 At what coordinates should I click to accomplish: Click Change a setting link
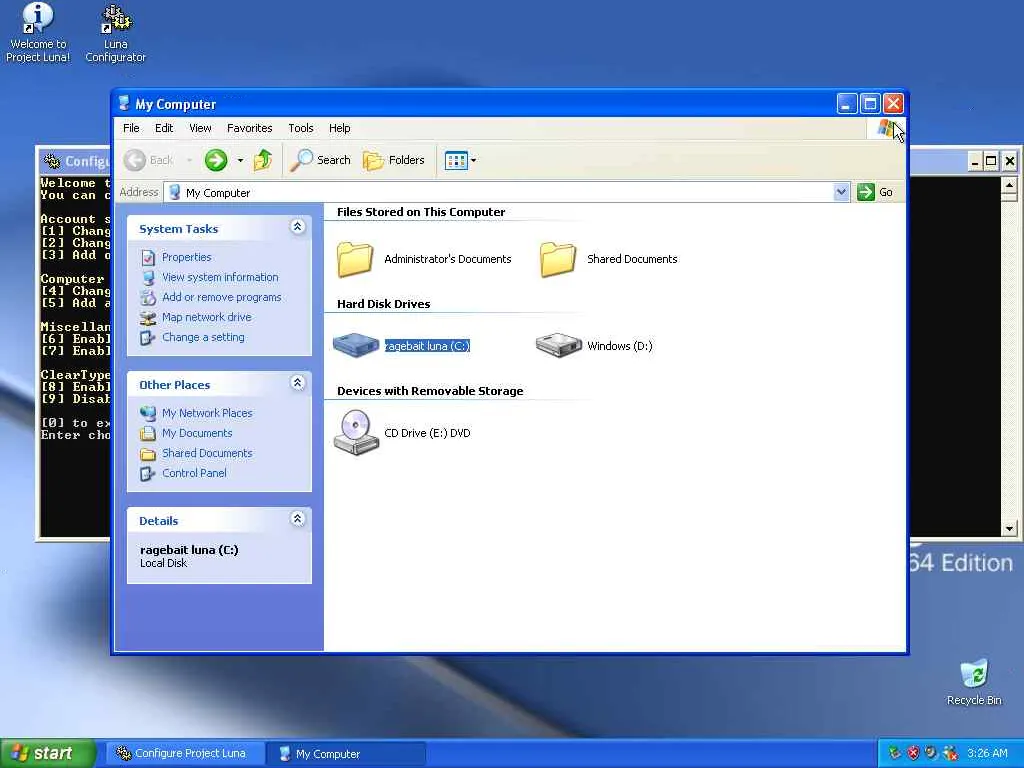tap(203, 337)
